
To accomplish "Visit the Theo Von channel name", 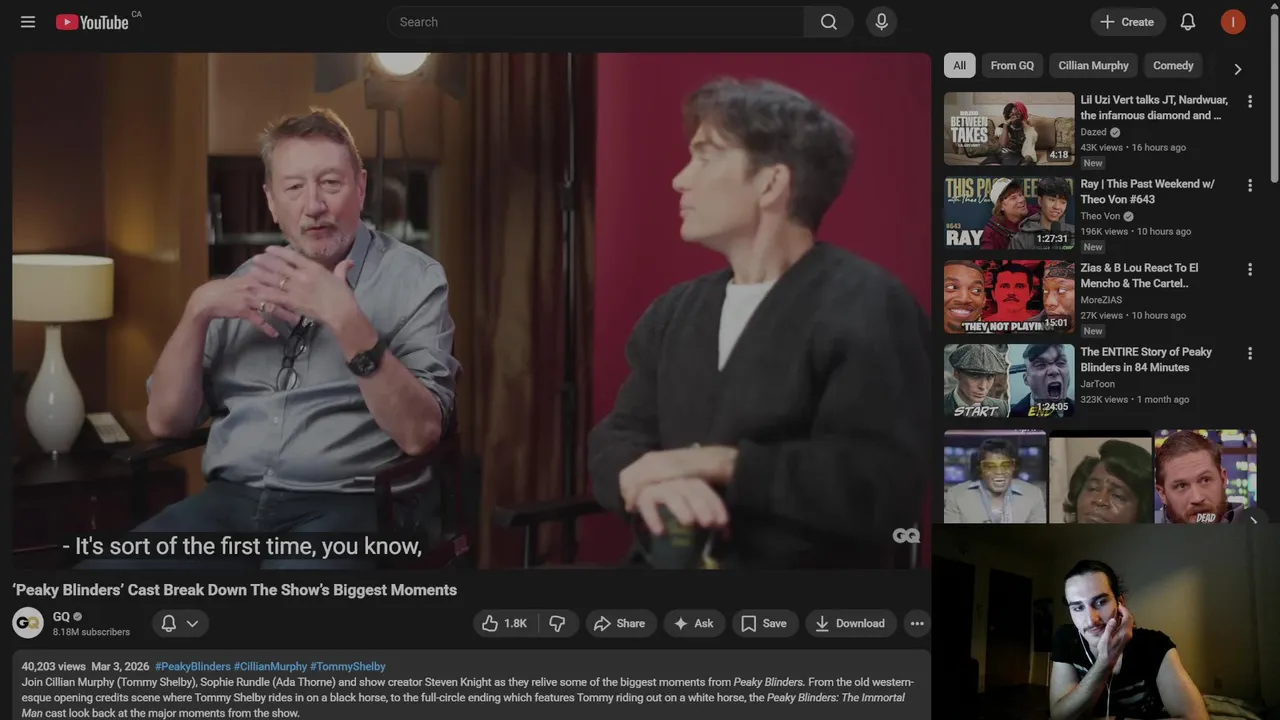I will 1100,216.
